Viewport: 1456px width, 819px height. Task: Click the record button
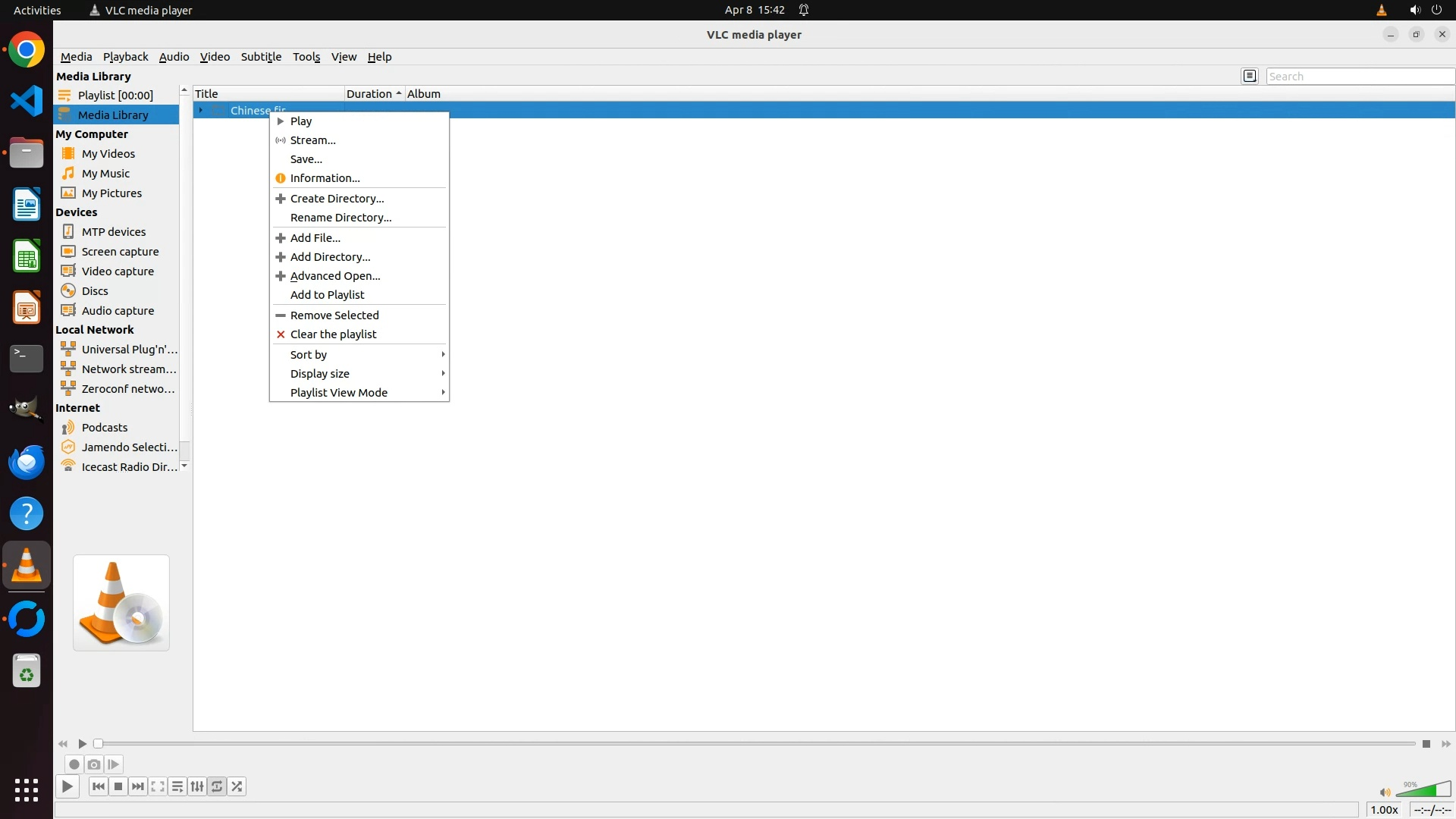74,764
